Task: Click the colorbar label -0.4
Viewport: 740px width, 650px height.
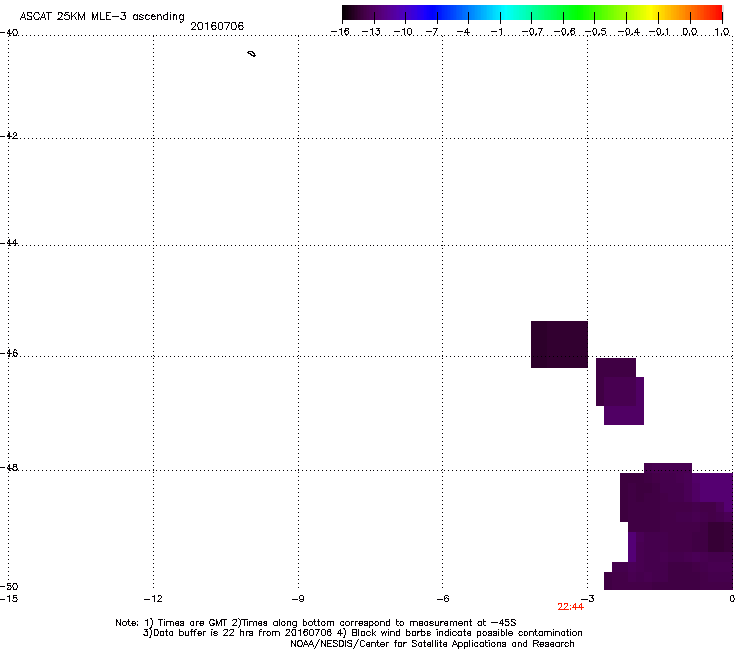Action: pyautogui.click(x=629, y=32)
